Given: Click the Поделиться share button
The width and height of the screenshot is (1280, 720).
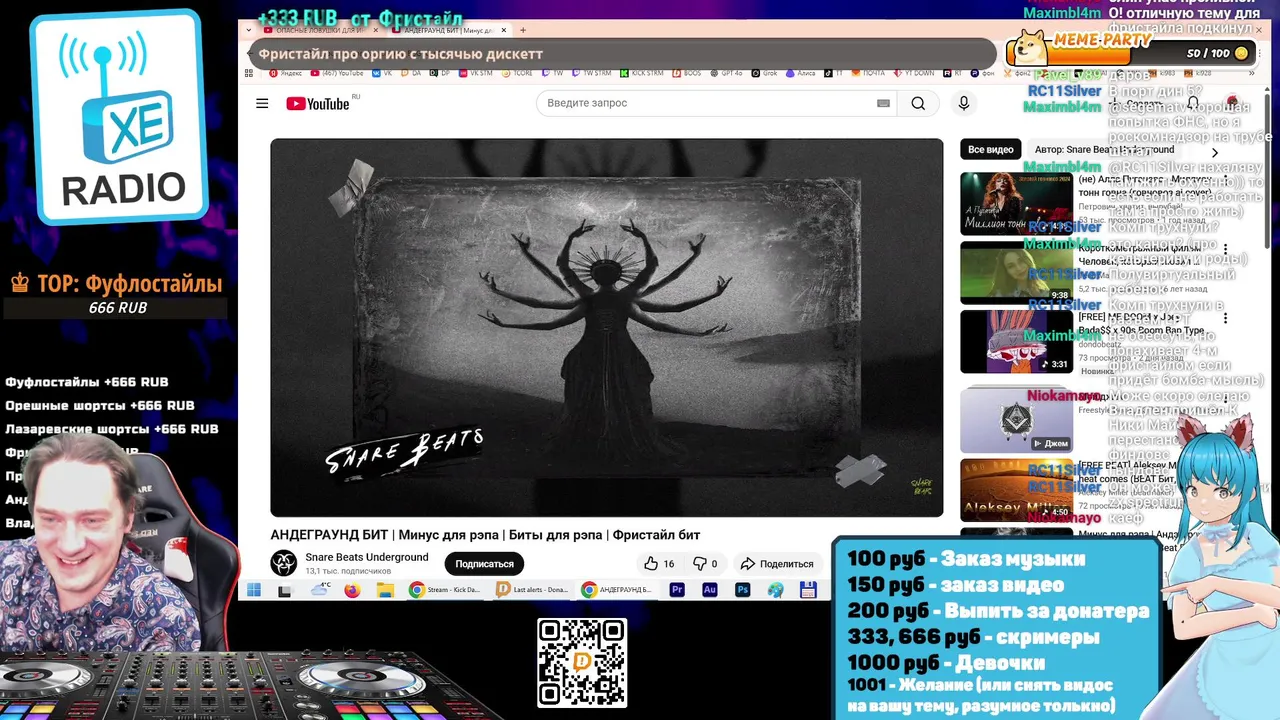Looking at the screenshot, I should click(777, 564).
